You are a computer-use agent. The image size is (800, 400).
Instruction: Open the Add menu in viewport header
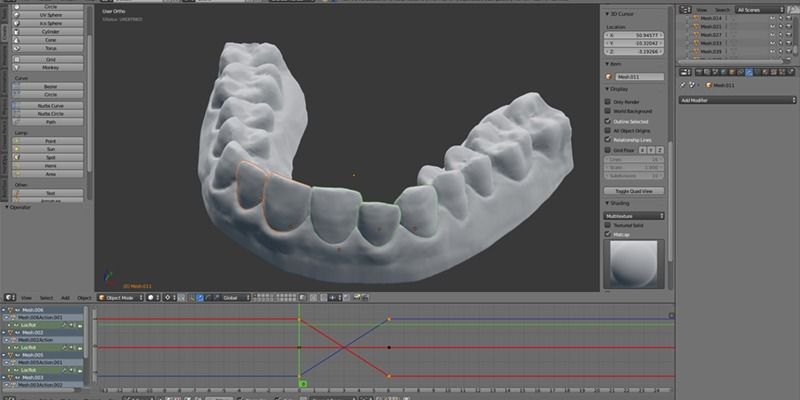point(65,297)
